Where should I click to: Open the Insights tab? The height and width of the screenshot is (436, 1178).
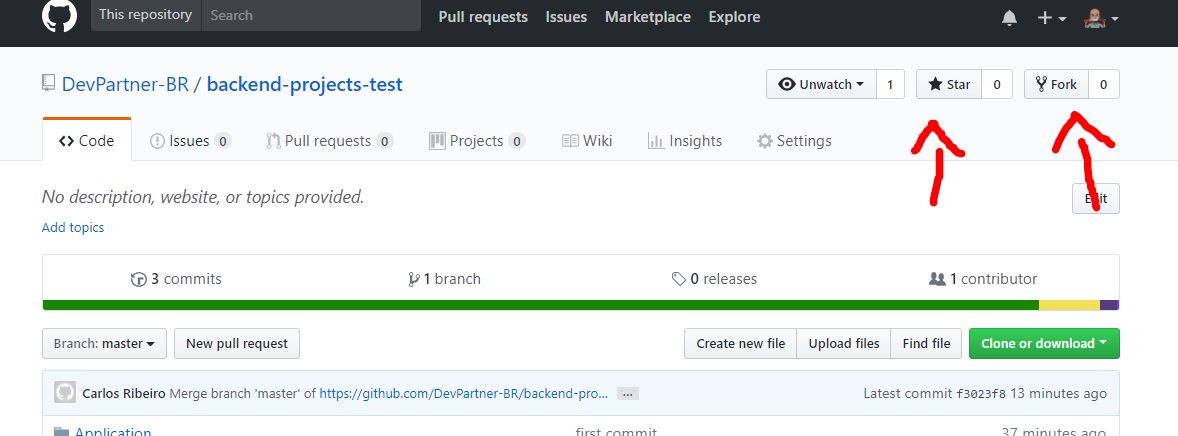[684, 141]
